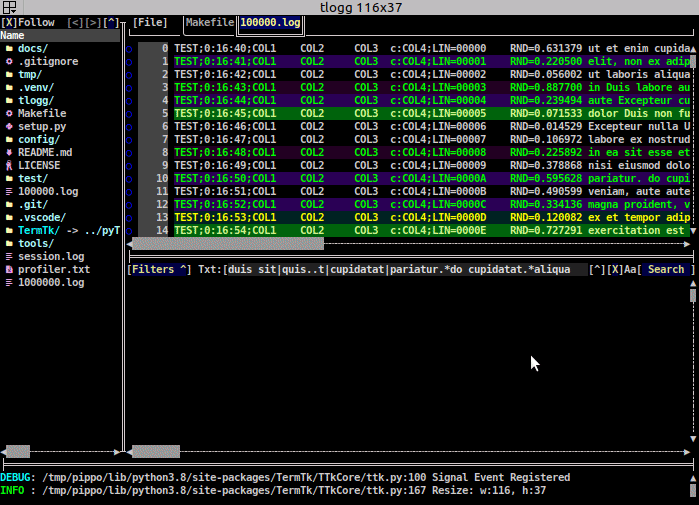699x505 pixels.
Task: Toggle the case-sensitive Aa checkbox
Action: (614, 269)
